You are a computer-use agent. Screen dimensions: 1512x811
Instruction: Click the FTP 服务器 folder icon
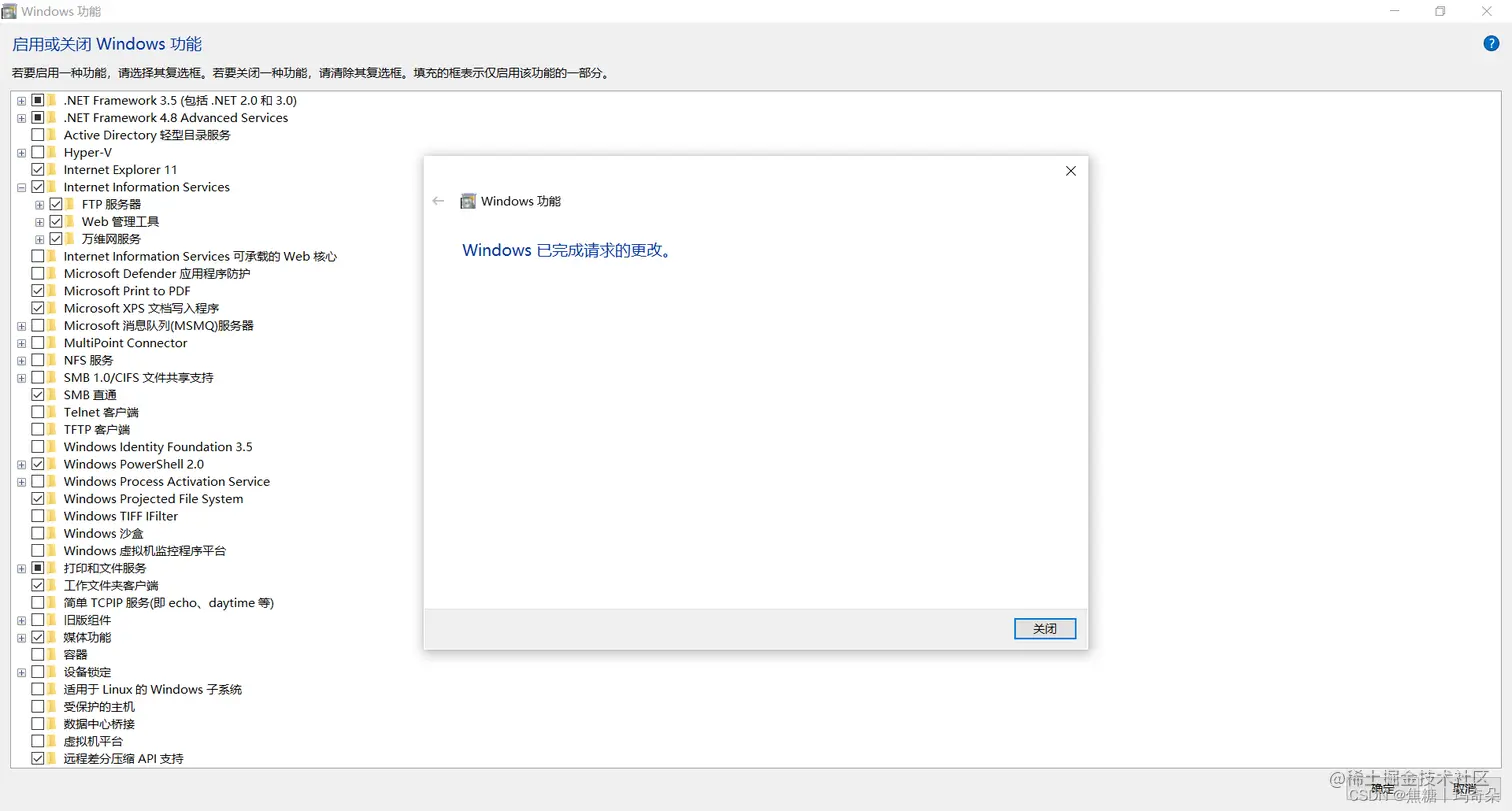click(70, 204)
